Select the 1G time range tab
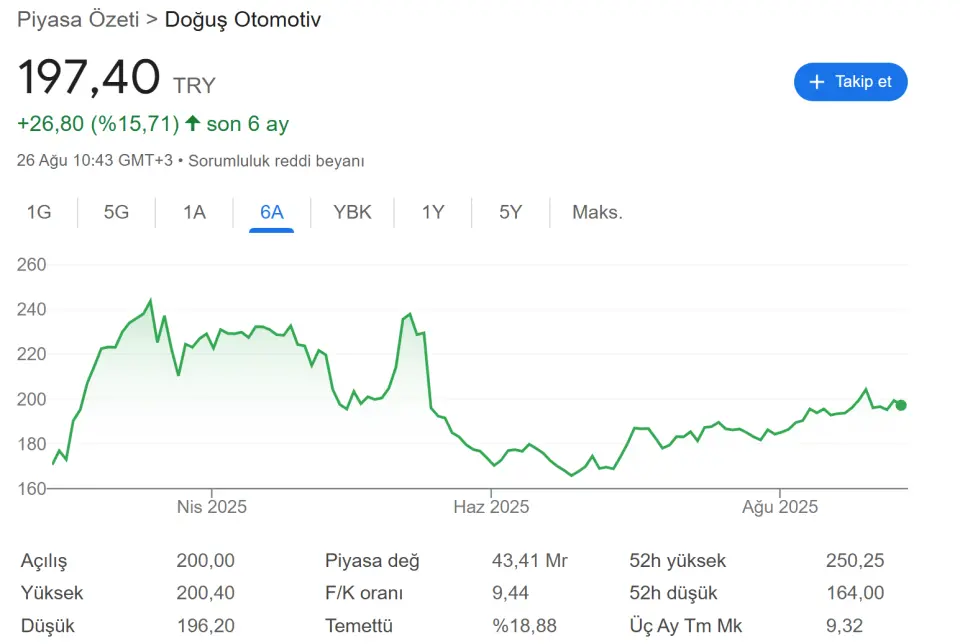Image resolution: width=960 pixels, height=644 pixels. click(39, 212)
